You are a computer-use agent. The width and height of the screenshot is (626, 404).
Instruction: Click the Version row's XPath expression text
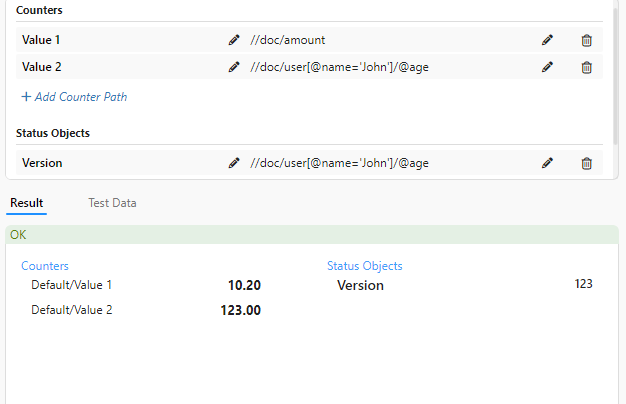click(339, 163)
